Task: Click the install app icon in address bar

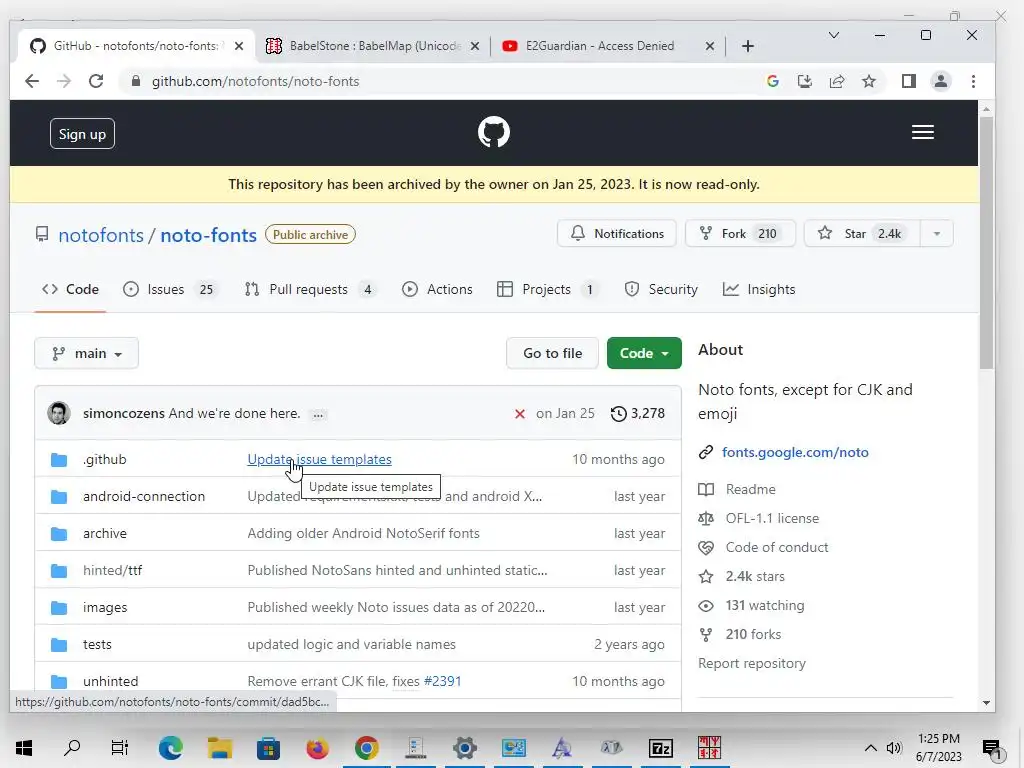Action: point(805,81)
